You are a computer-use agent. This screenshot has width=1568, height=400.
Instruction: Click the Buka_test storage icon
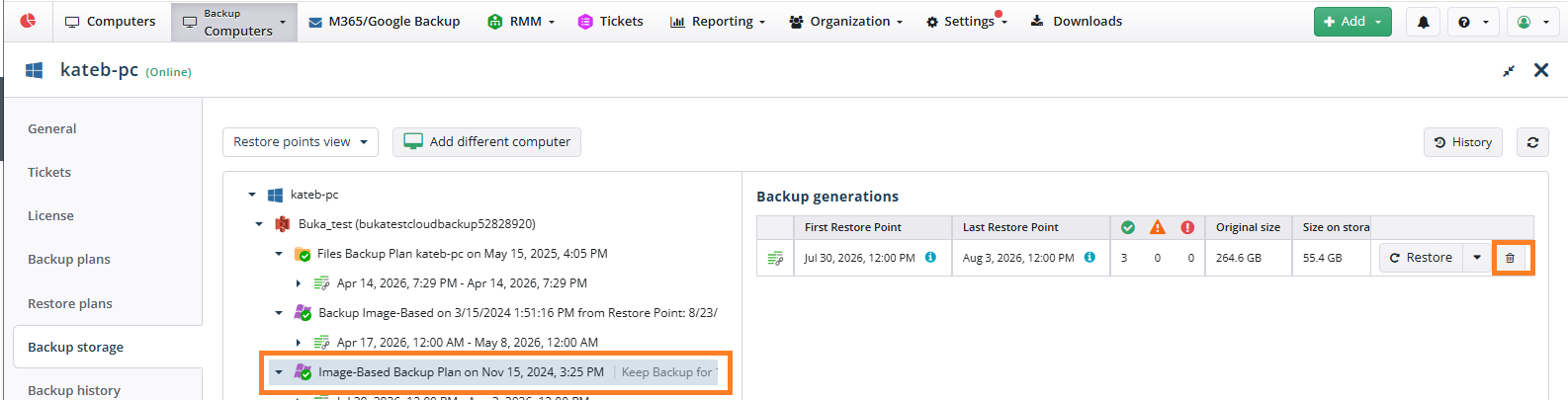tap(283, 224)
